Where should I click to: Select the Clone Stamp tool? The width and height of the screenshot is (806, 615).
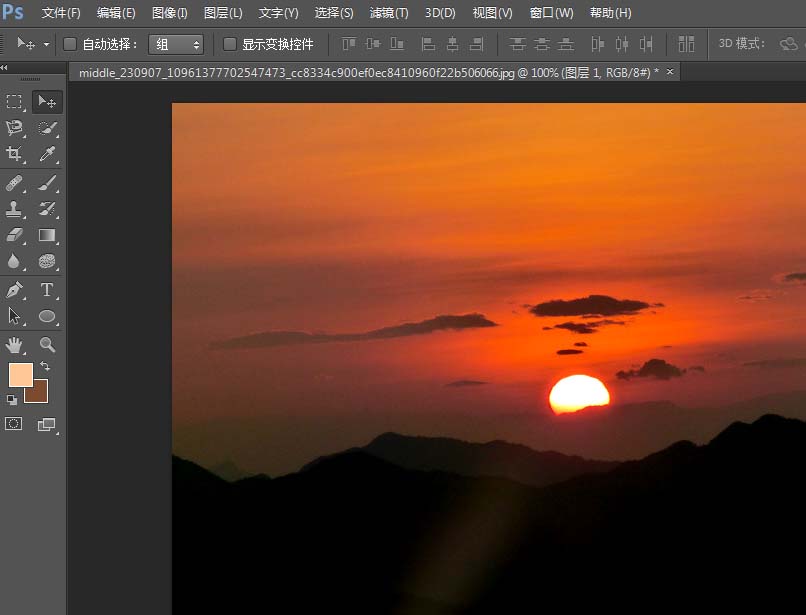coord(15,209)
